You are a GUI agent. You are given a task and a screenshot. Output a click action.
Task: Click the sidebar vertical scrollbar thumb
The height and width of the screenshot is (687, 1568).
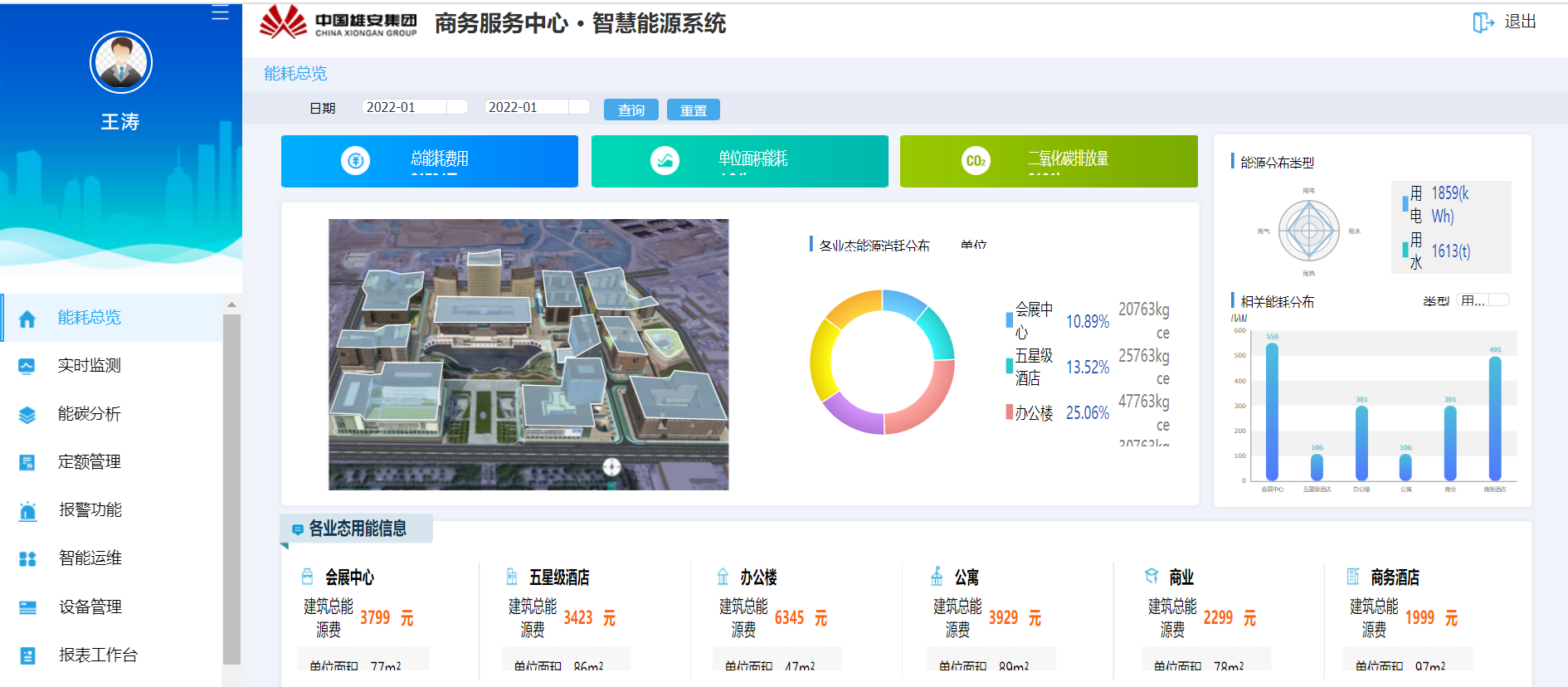click(x=232, y=490)
